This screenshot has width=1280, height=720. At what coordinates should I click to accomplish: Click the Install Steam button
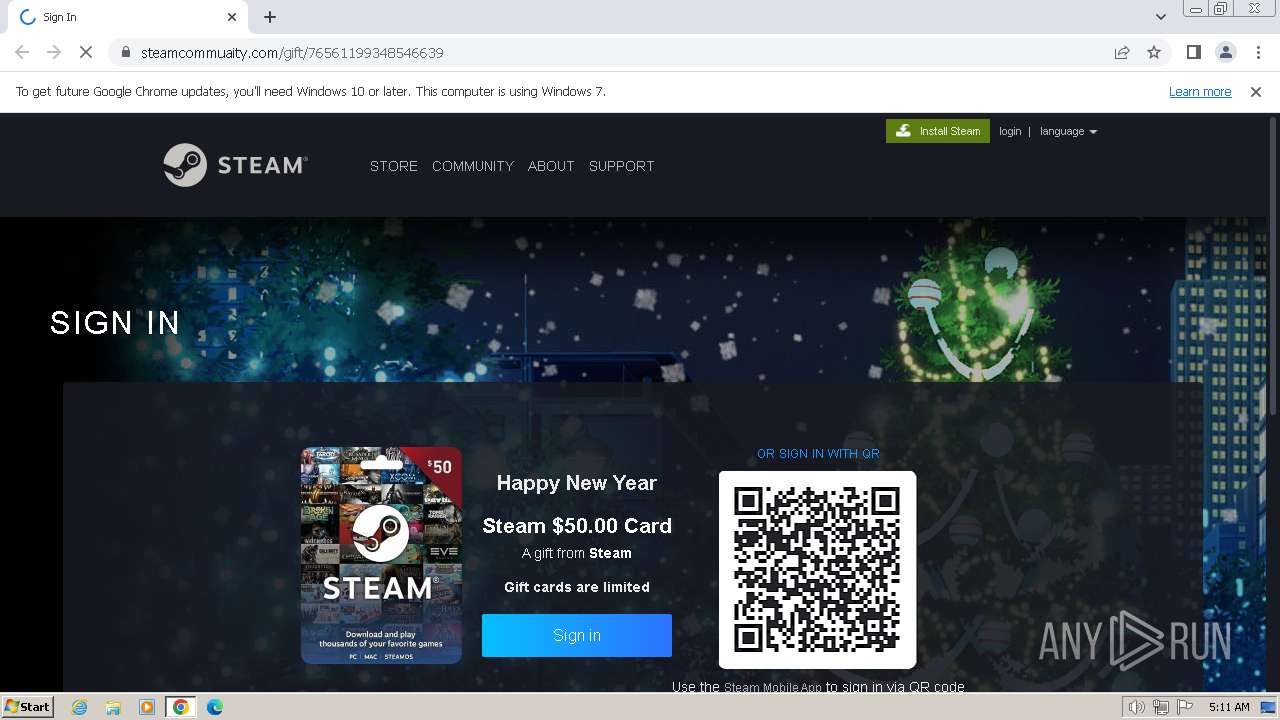pos(938,131)
